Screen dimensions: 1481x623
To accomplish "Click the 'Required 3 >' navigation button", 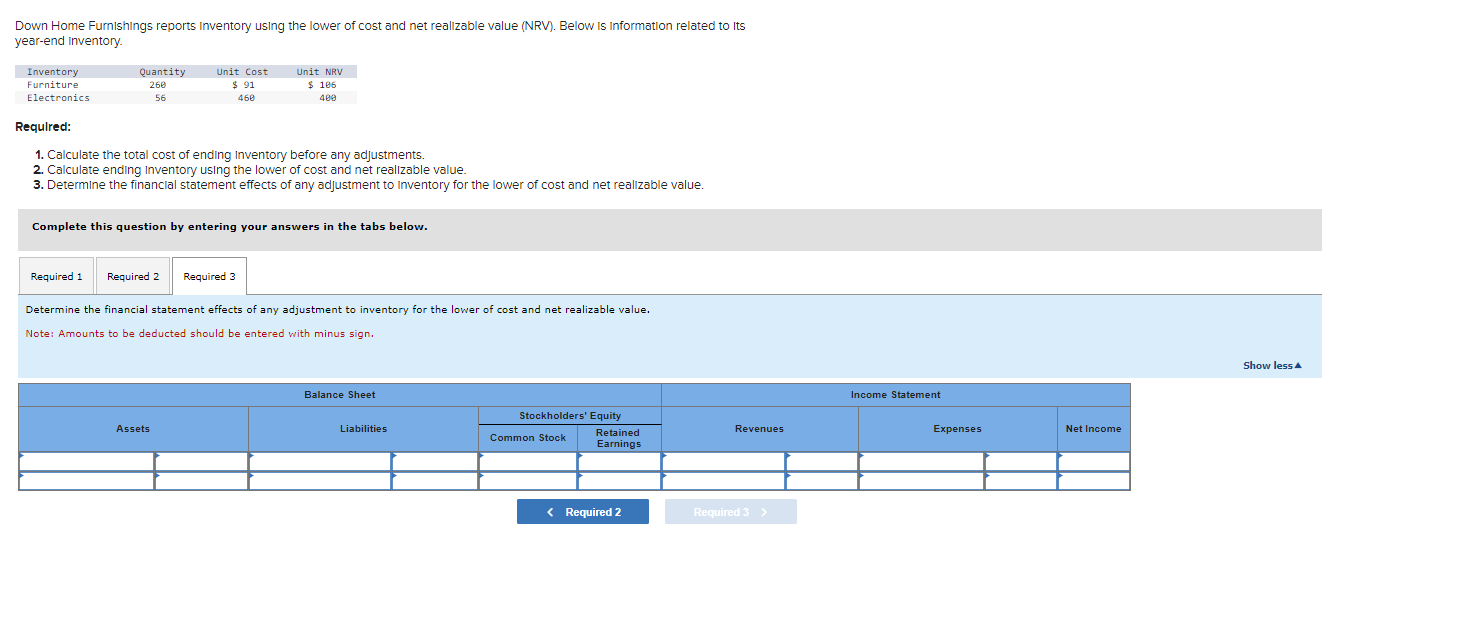I will [731, 511].
